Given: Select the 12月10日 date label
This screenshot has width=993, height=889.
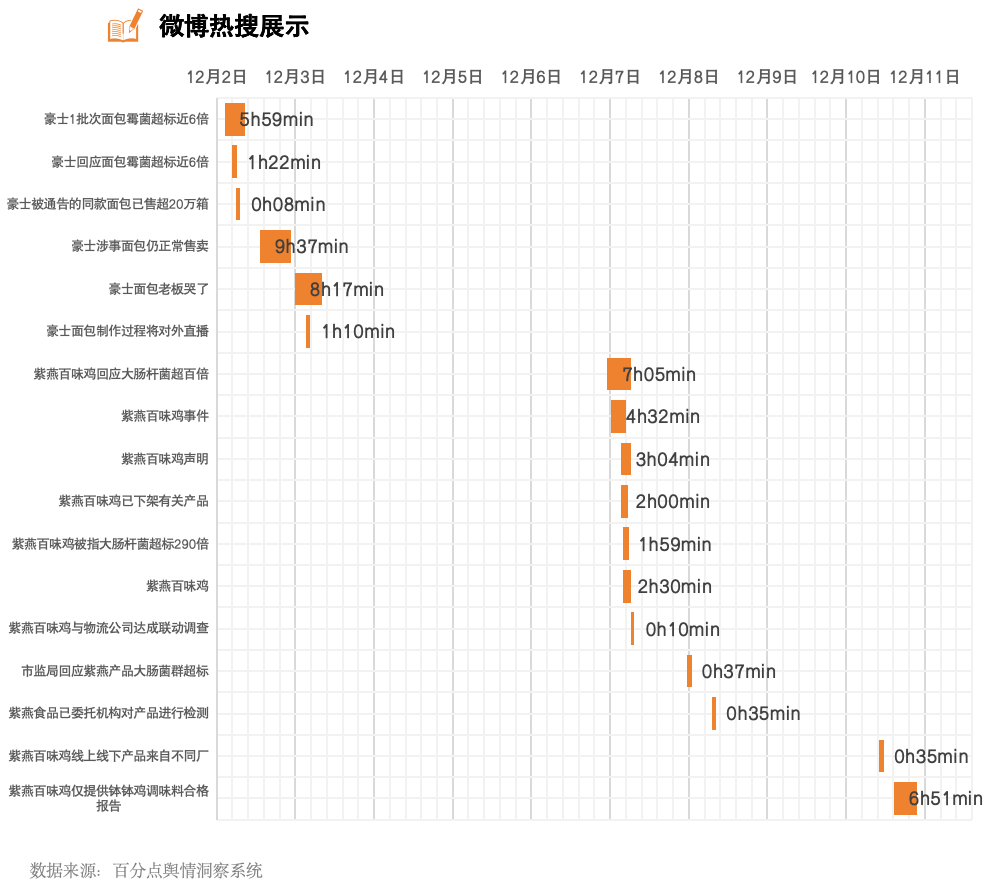Looking at the screenshot, I should pyautogui.click(x=846, y=77).
